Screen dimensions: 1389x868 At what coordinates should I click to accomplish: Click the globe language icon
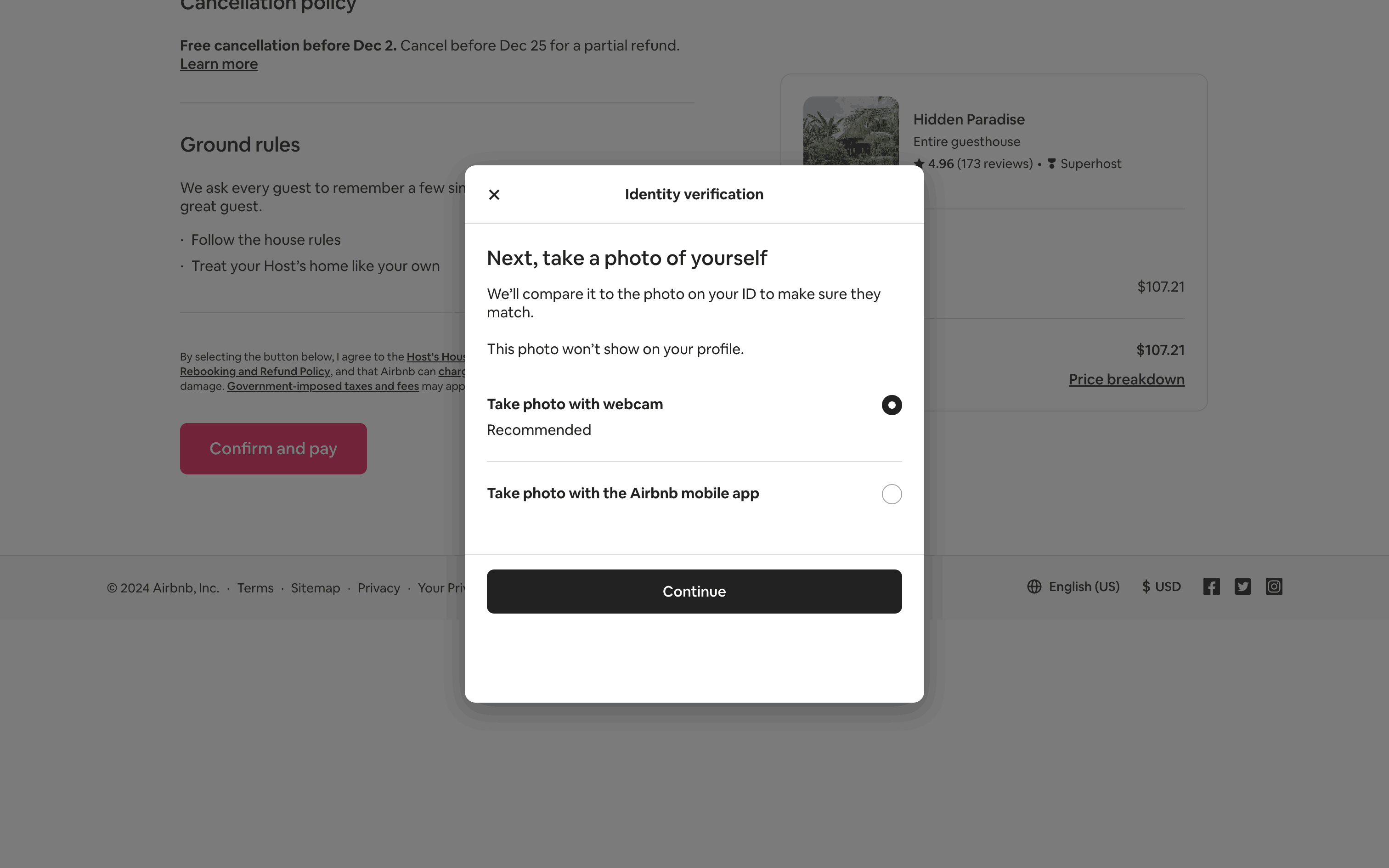coord(1034,587)
